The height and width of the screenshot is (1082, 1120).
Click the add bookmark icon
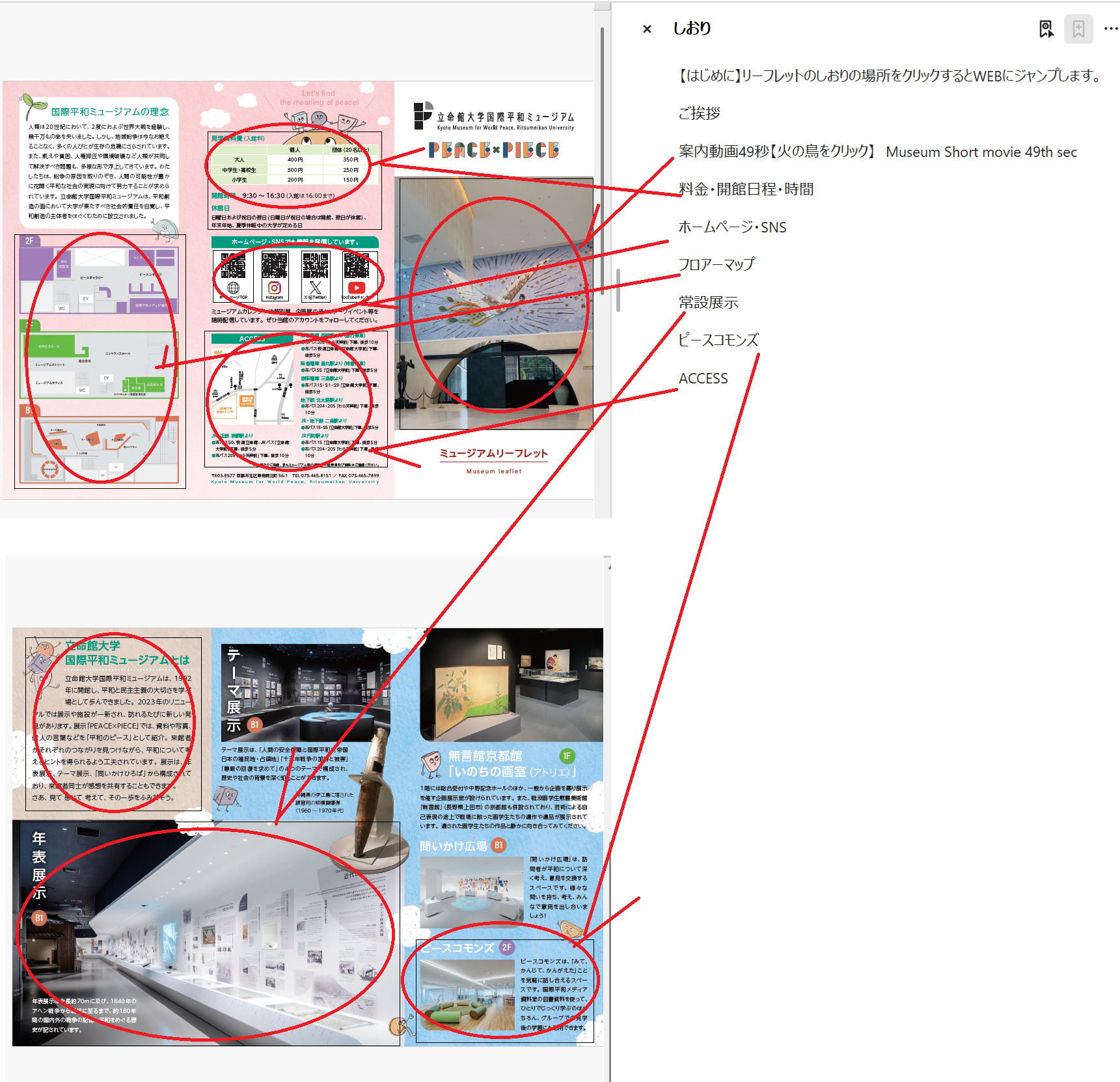coord(1078,29)
